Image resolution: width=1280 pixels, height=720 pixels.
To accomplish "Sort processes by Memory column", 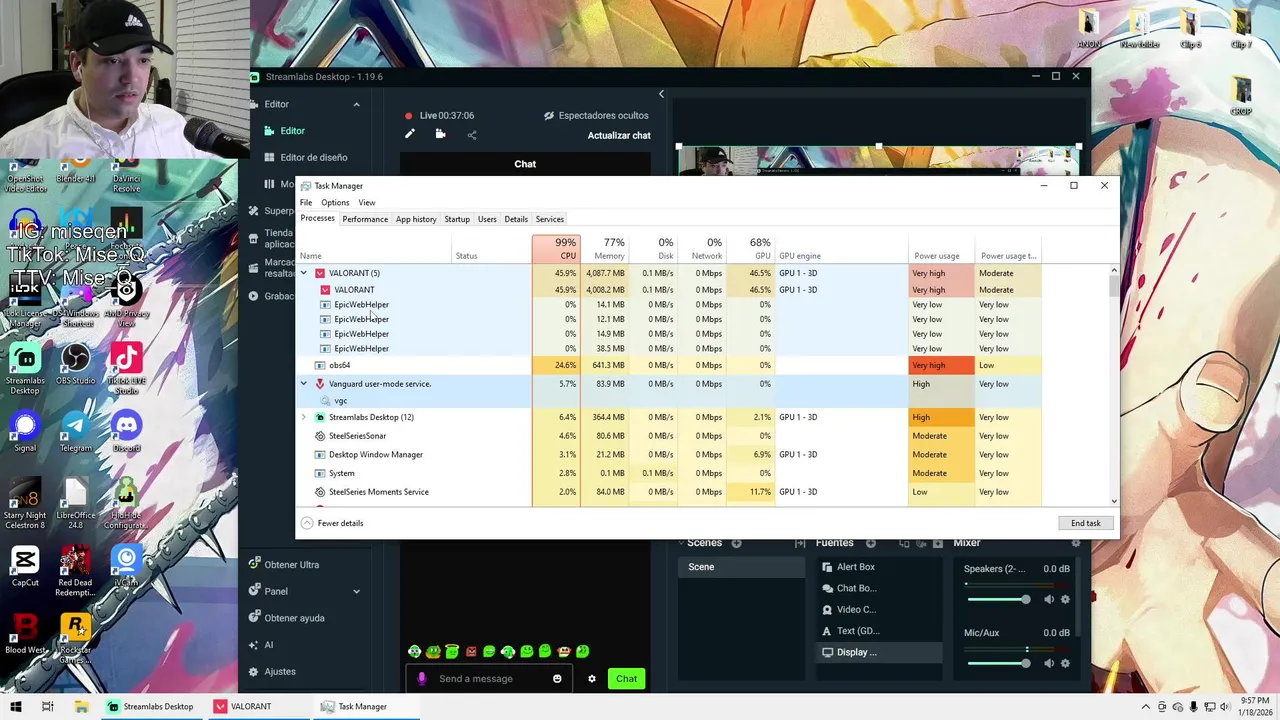I will 604,249.
